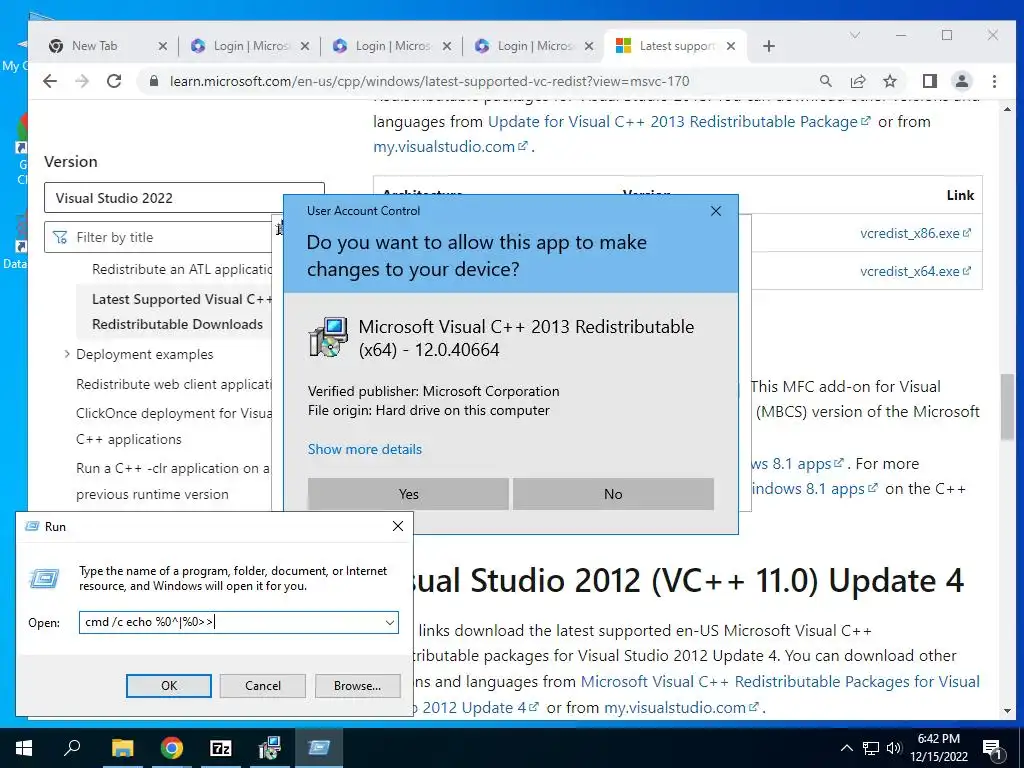Click Cancel in the Run dialog

(263, 686)
